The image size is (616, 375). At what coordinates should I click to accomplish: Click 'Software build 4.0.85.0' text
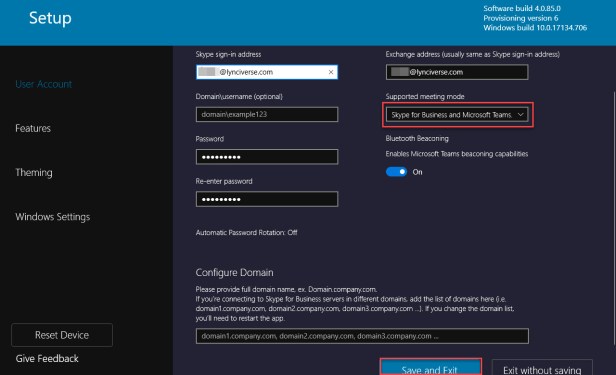[522, 8]
